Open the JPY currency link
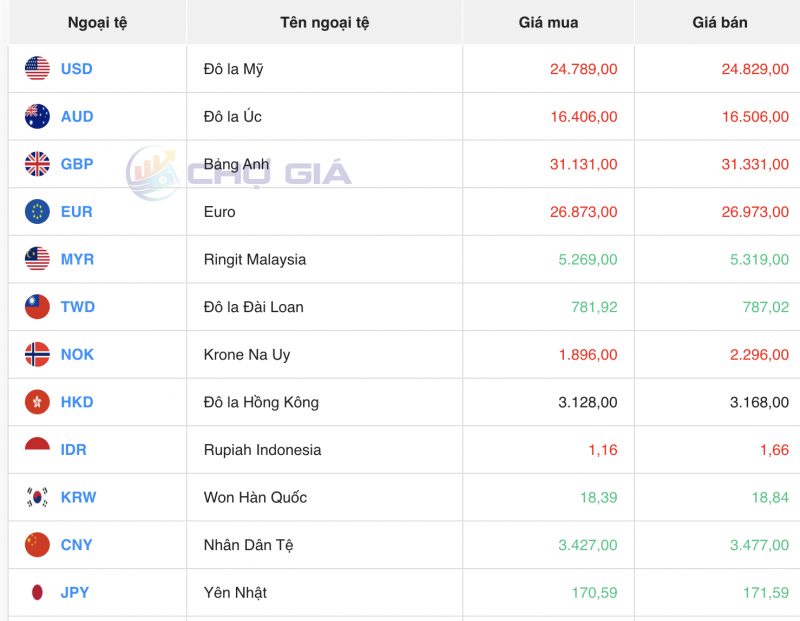Screen dimensions: 800x621 [76, 592]
